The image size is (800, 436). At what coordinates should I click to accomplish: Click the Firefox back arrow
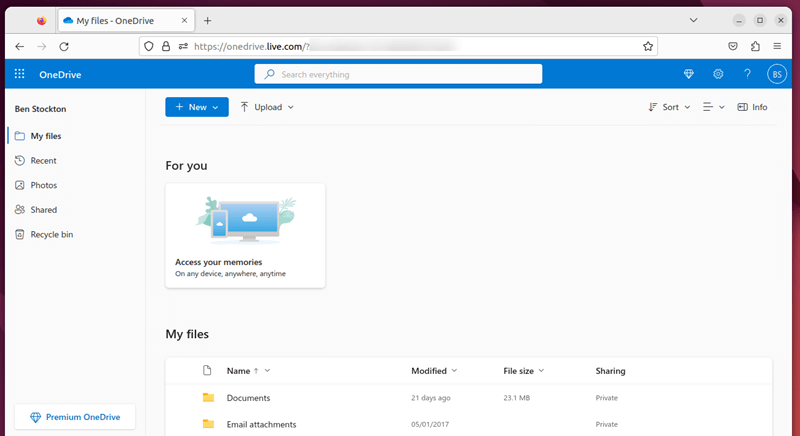[x=19, y=46]
